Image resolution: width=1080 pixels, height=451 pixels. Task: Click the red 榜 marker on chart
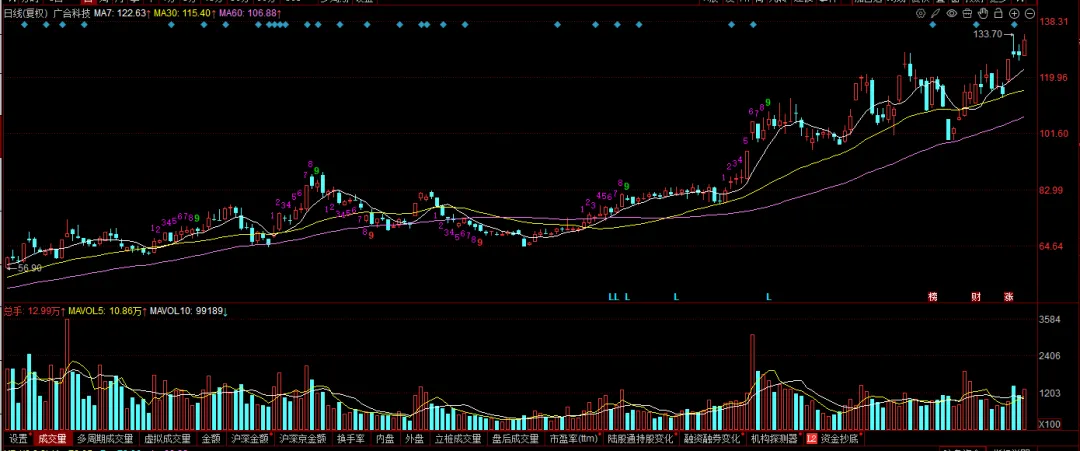click(932, 297)
